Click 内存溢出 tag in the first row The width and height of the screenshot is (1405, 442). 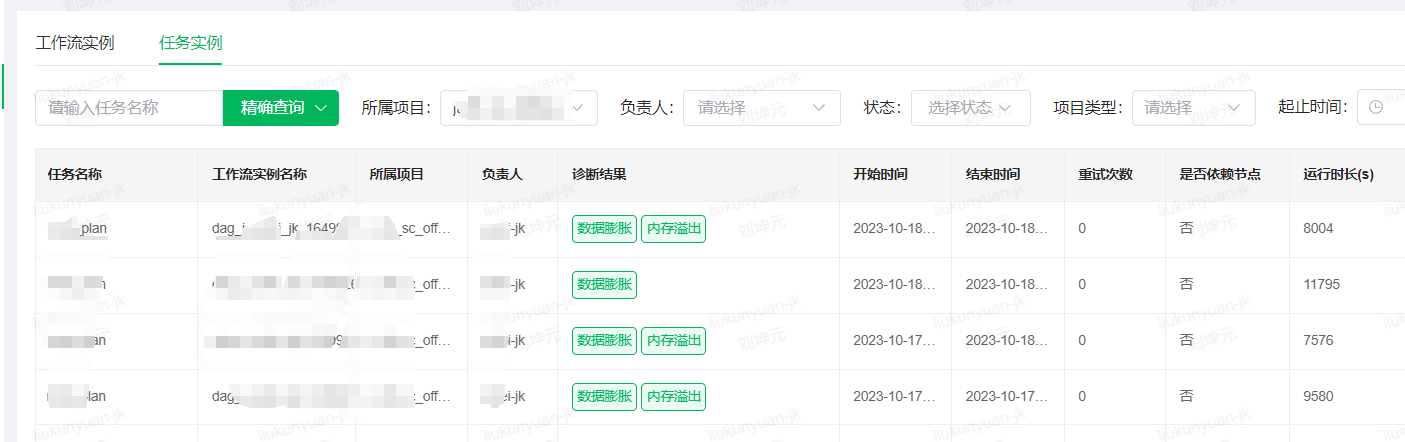coord(673,229)
